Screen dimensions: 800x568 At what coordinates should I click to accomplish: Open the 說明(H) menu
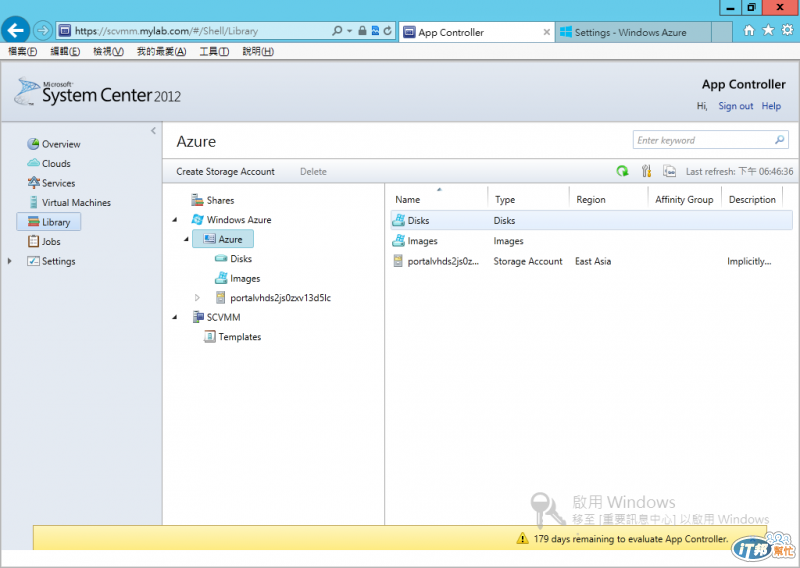[x=258, y=52]
